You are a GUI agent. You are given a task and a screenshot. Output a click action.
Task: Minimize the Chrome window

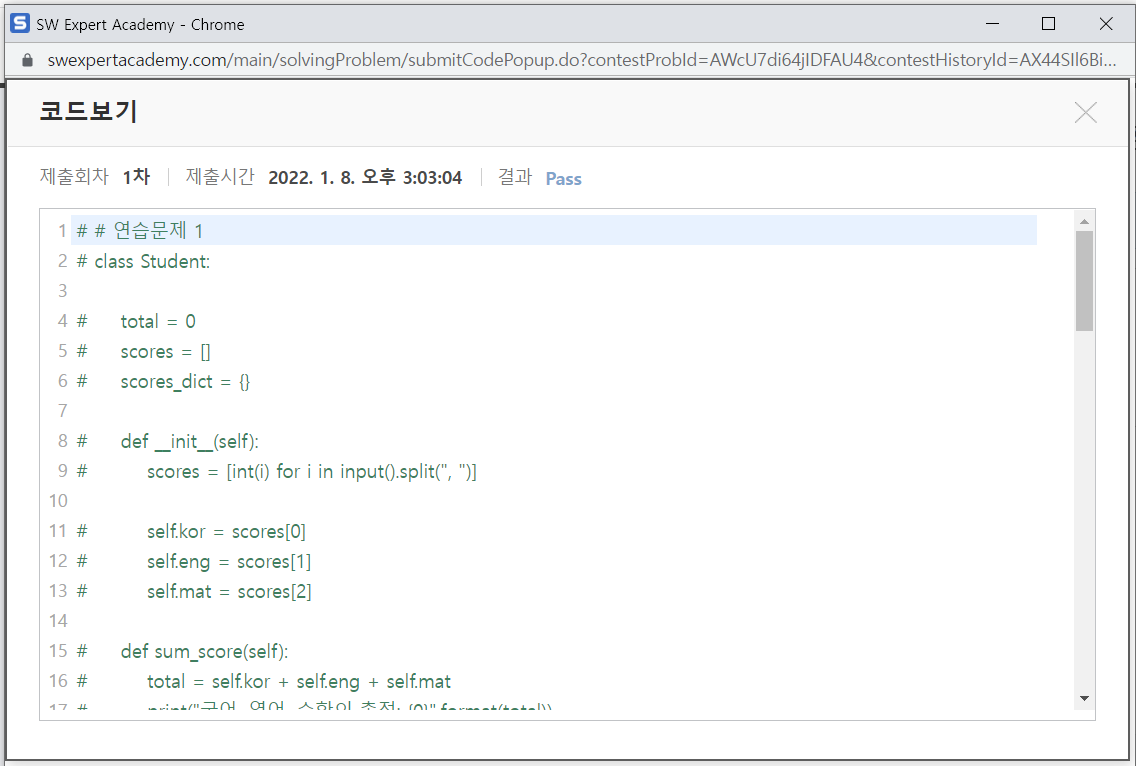[993, 24]
